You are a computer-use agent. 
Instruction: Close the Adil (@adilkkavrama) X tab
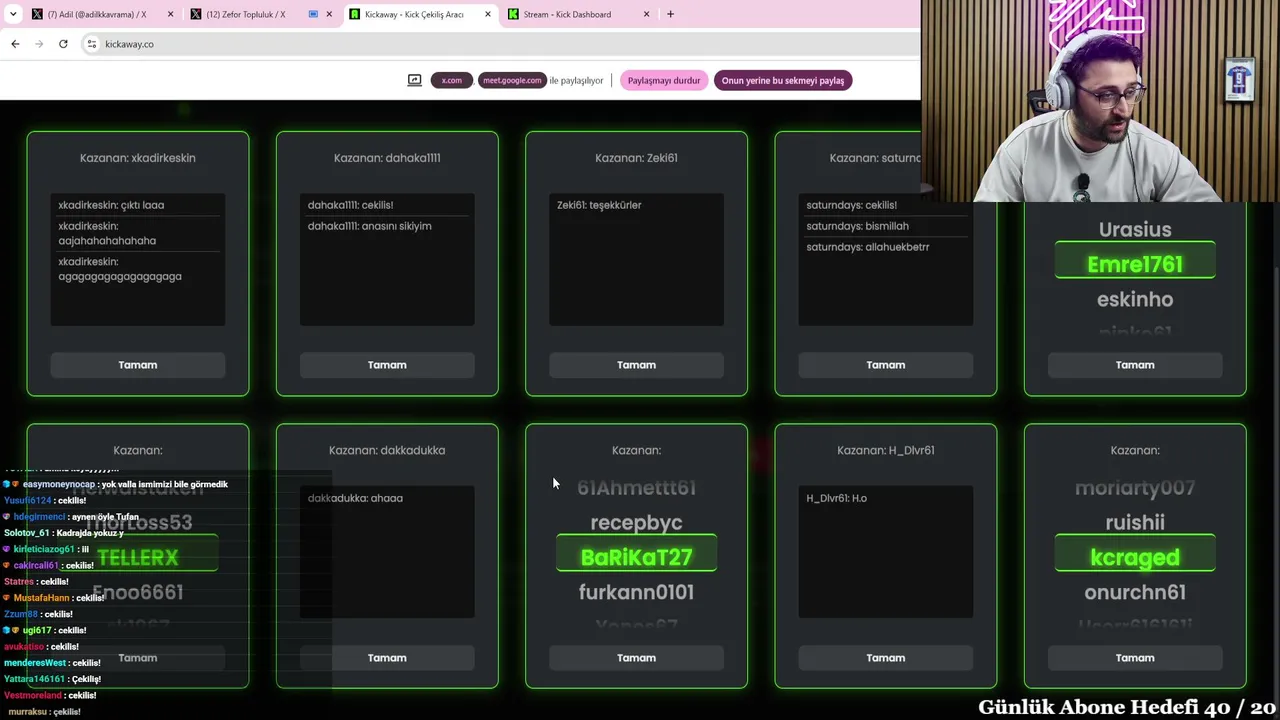170,14
